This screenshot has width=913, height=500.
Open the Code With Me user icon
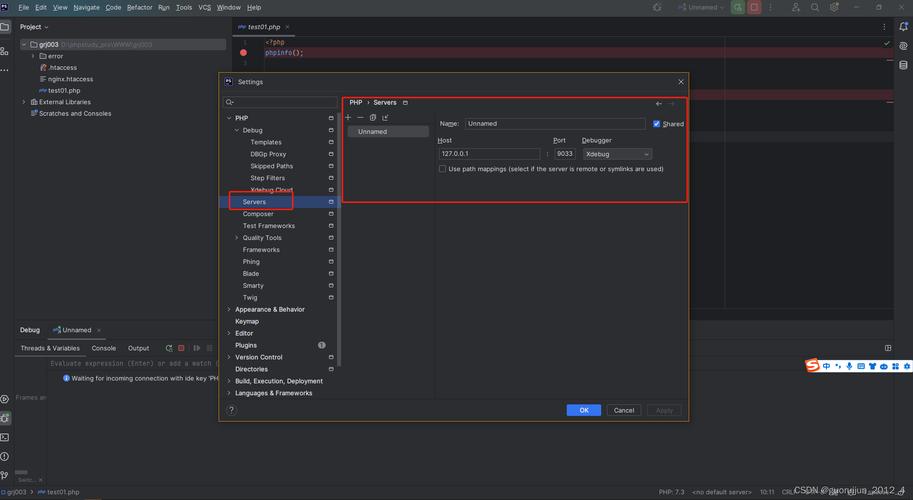(795, 8)
